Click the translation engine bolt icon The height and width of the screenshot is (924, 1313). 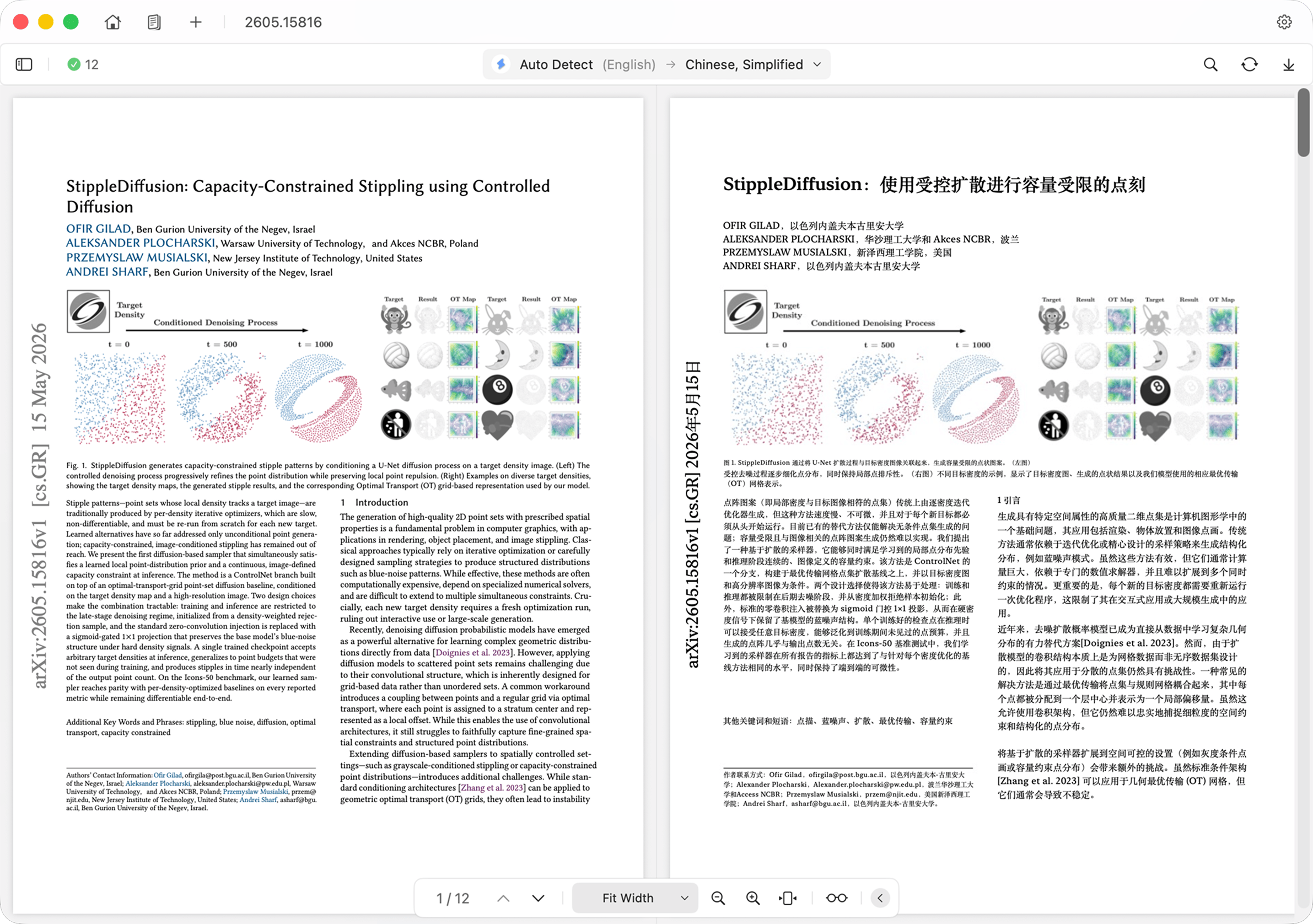pos(501,65)
